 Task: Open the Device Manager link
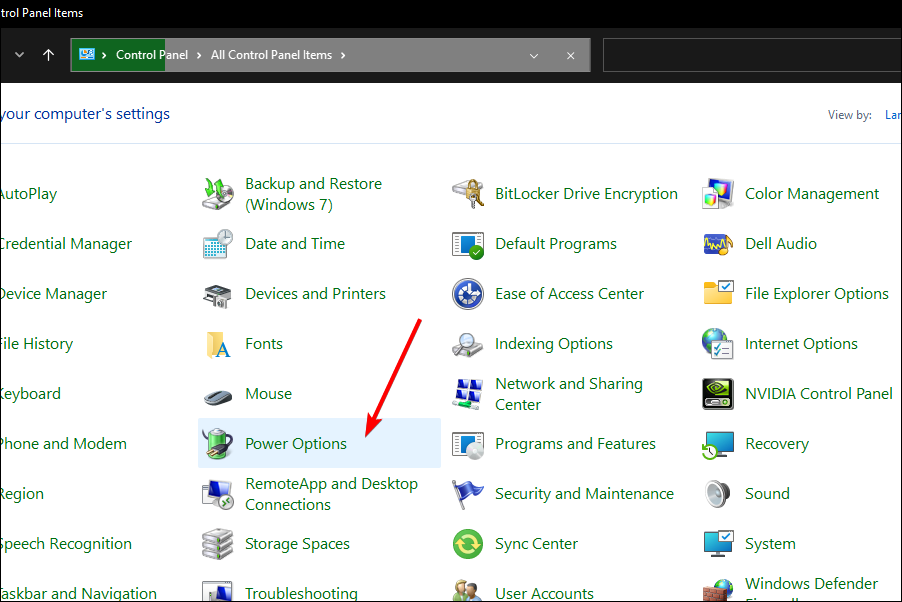click(x=53, y=294)
